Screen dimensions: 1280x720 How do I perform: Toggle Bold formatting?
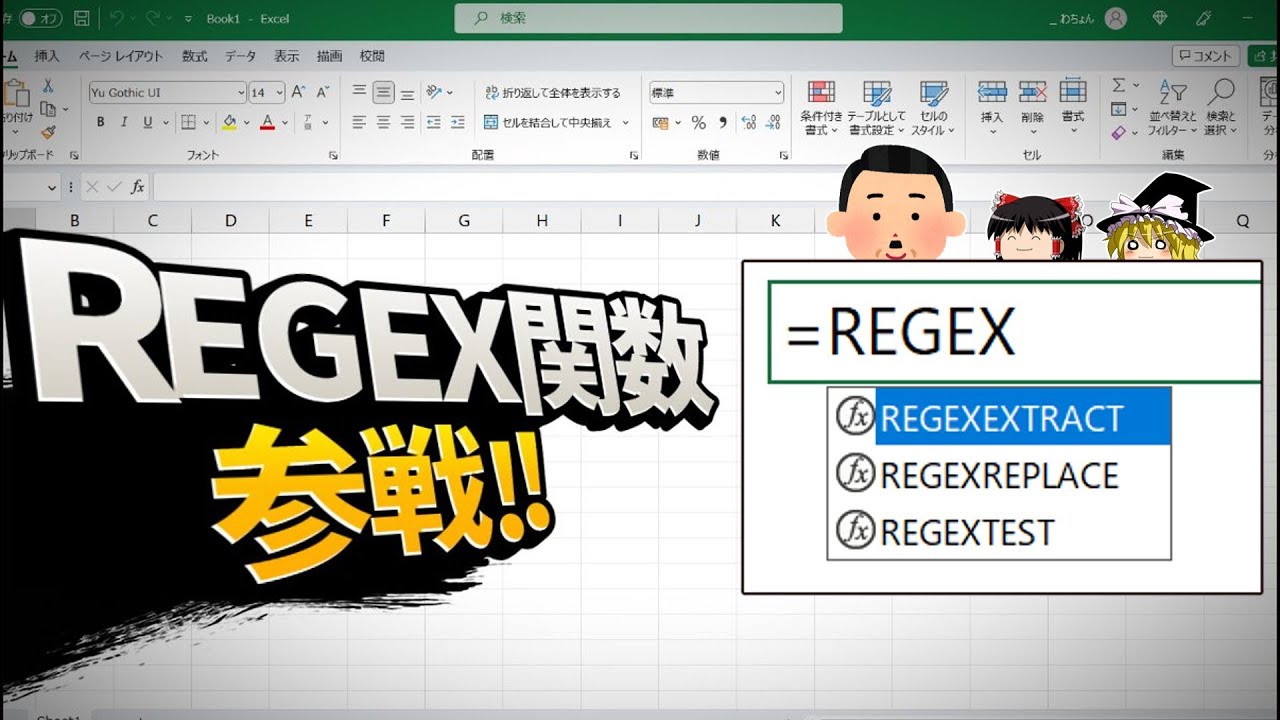[x=100, y=122]
